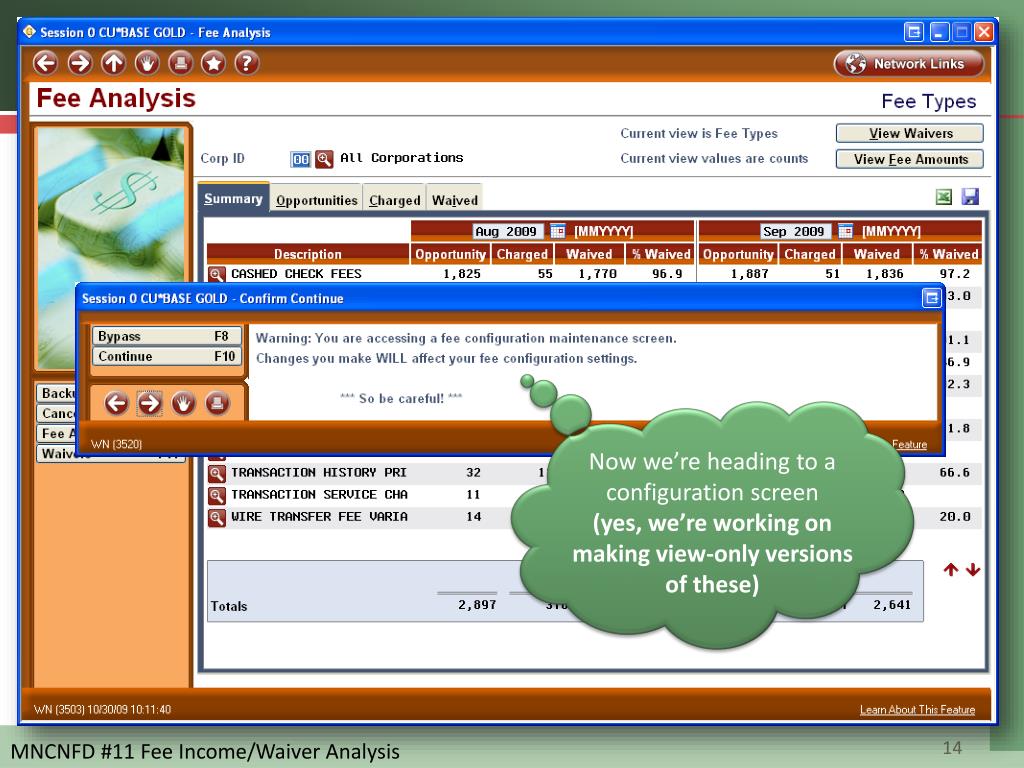Click dialog back arrow icon

[x=117, y=404]
